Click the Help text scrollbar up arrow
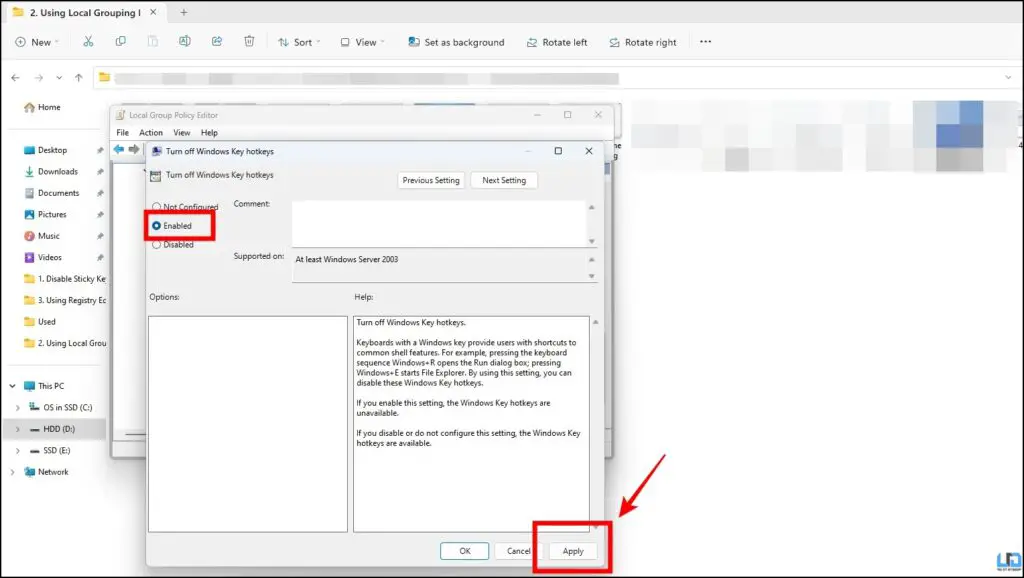 click(x=596, y=322)
